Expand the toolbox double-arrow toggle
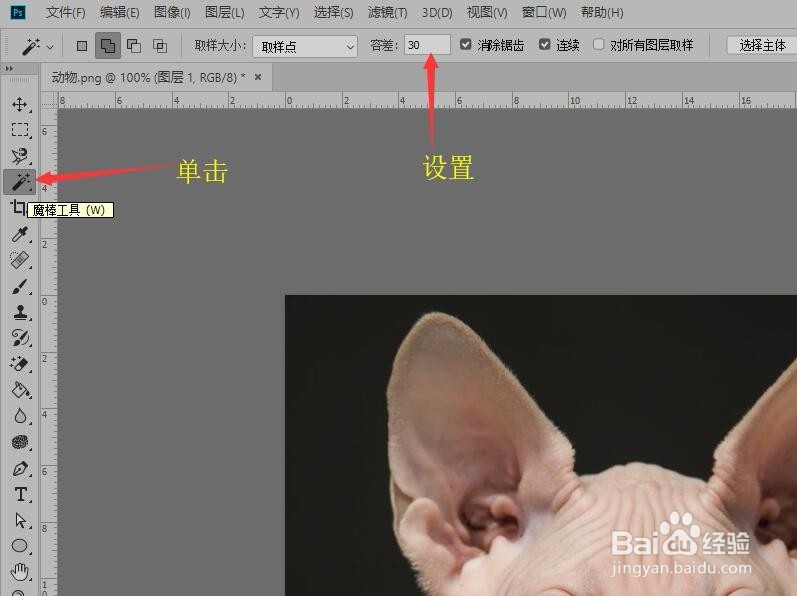 [x=9, y=69]
